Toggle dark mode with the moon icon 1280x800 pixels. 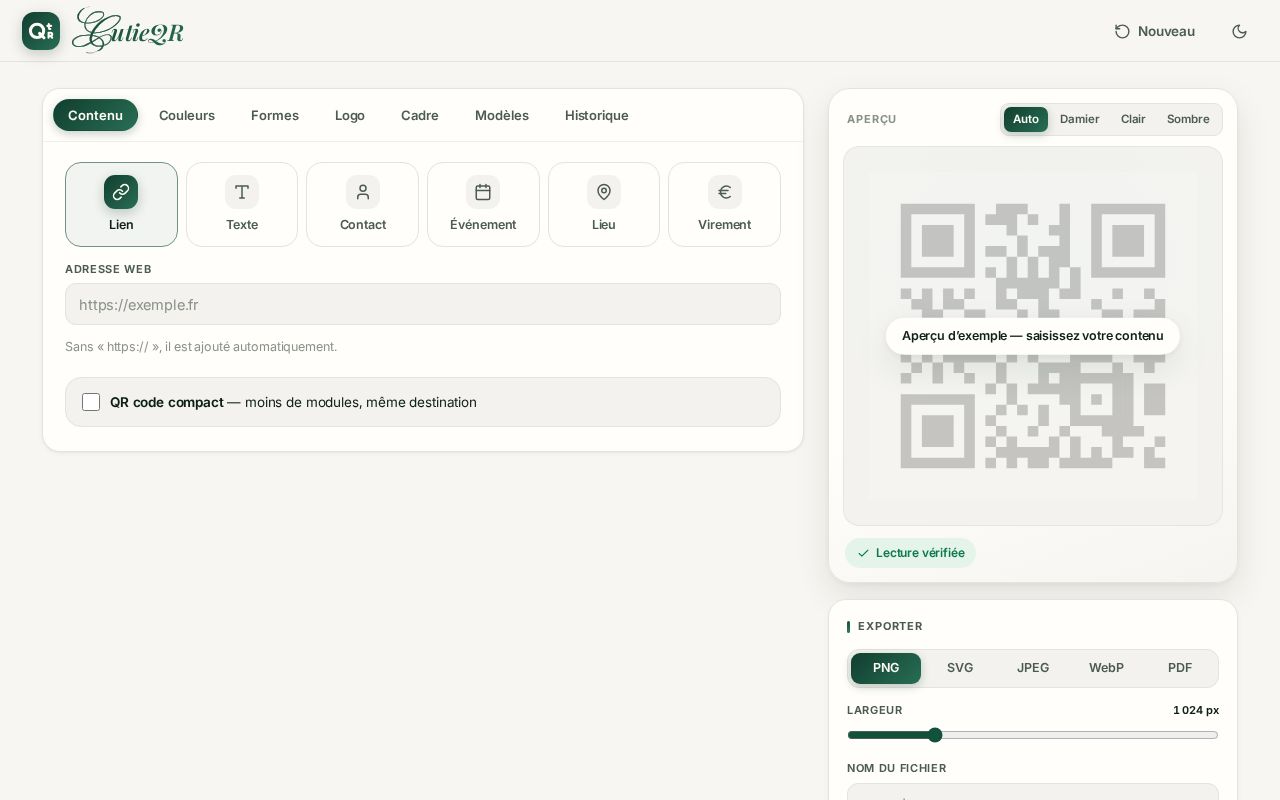[x=1239, y=31]
